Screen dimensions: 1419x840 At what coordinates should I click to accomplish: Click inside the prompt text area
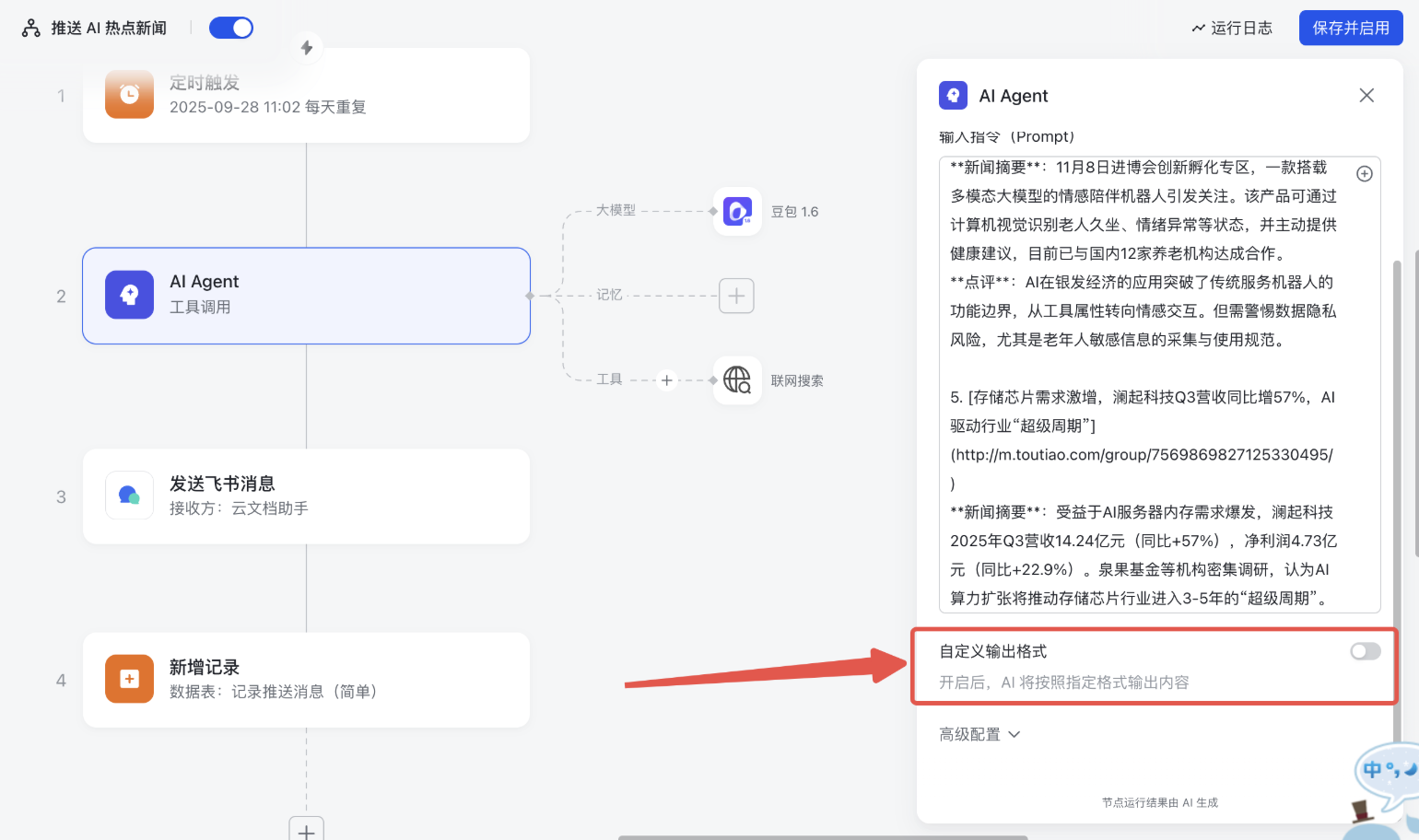(x=1143, y=368)
